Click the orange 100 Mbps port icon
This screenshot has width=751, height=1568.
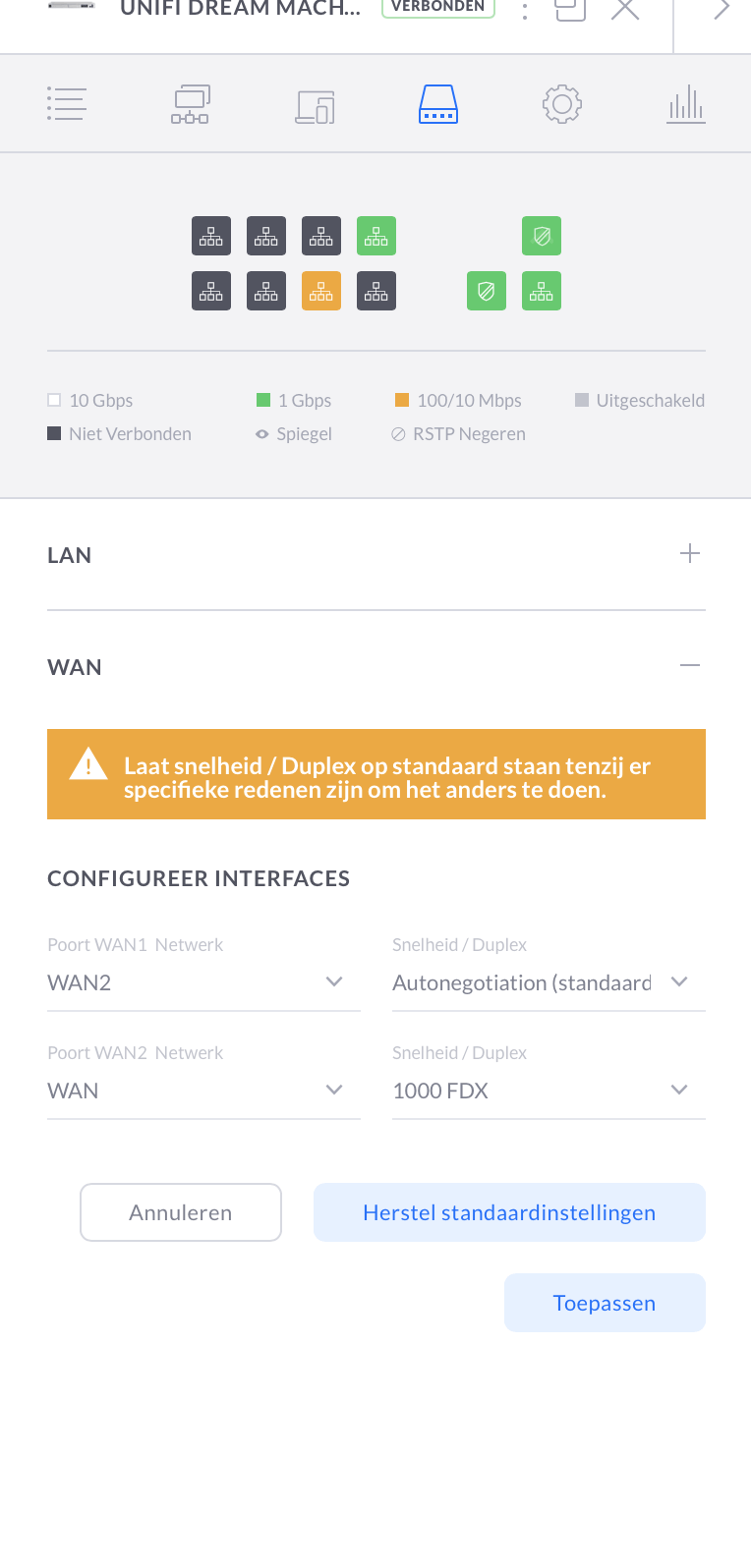321,291
